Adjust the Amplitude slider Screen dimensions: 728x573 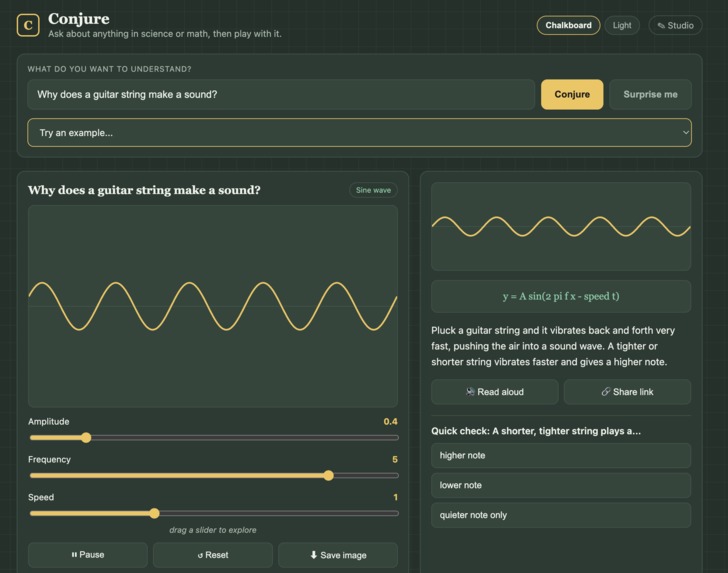click(x=214, y=437)
